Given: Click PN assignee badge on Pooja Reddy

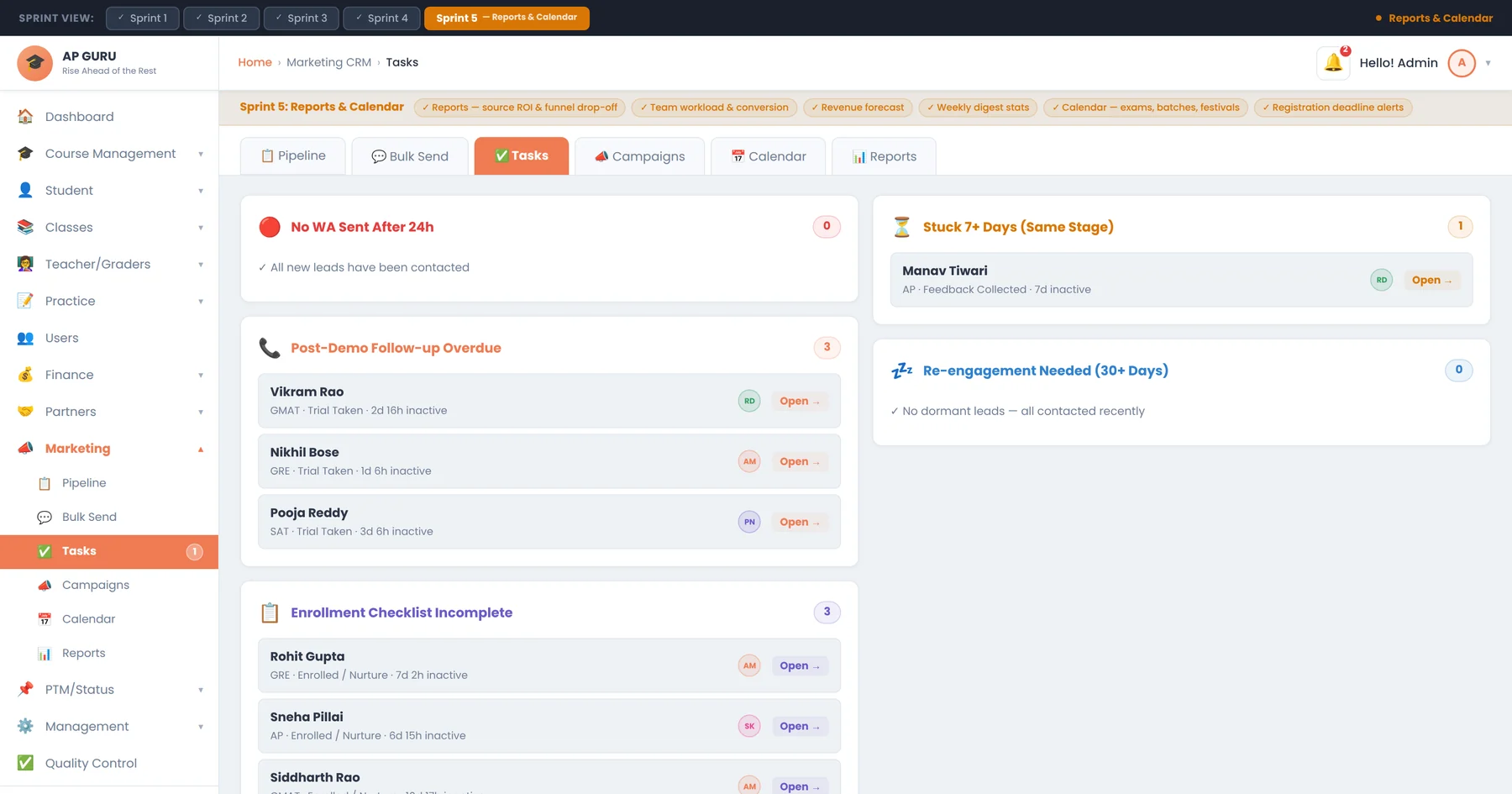Looking at the screenshot, I should click(749, 523).
